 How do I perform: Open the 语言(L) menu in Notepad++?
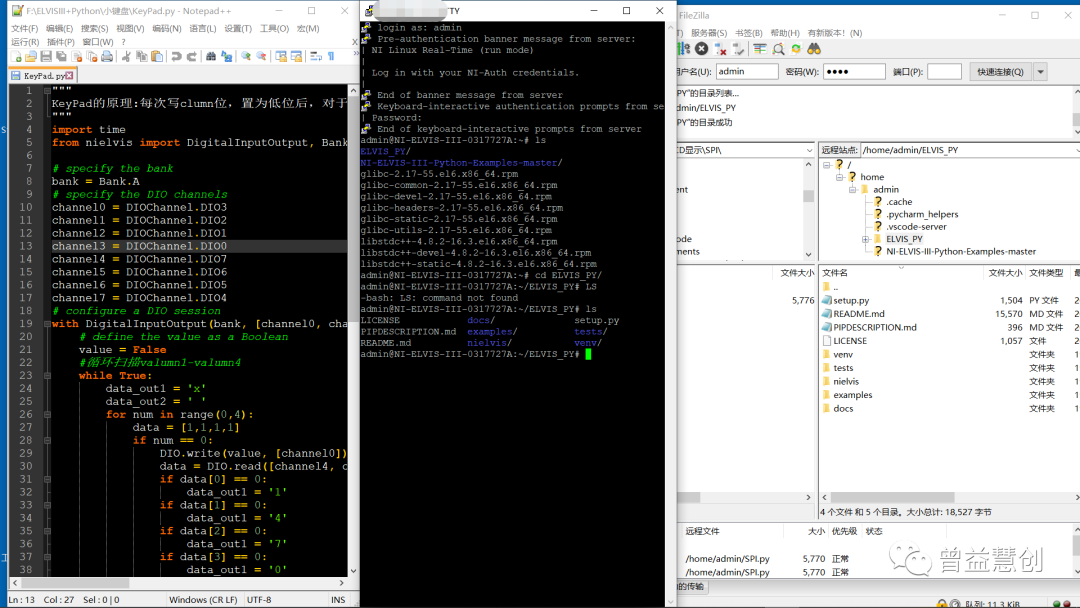click(x=202, y=28)
